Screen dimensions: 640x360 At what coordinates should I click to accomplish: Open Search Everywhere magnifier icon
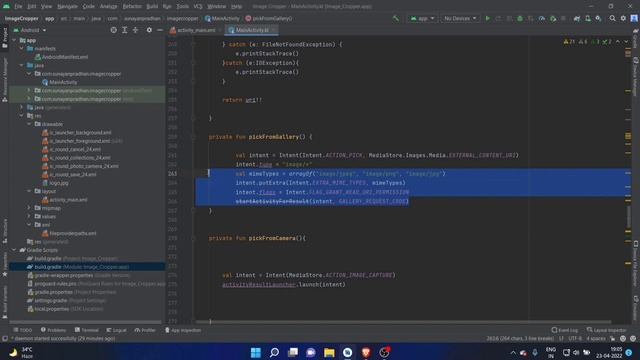[612, 18]
